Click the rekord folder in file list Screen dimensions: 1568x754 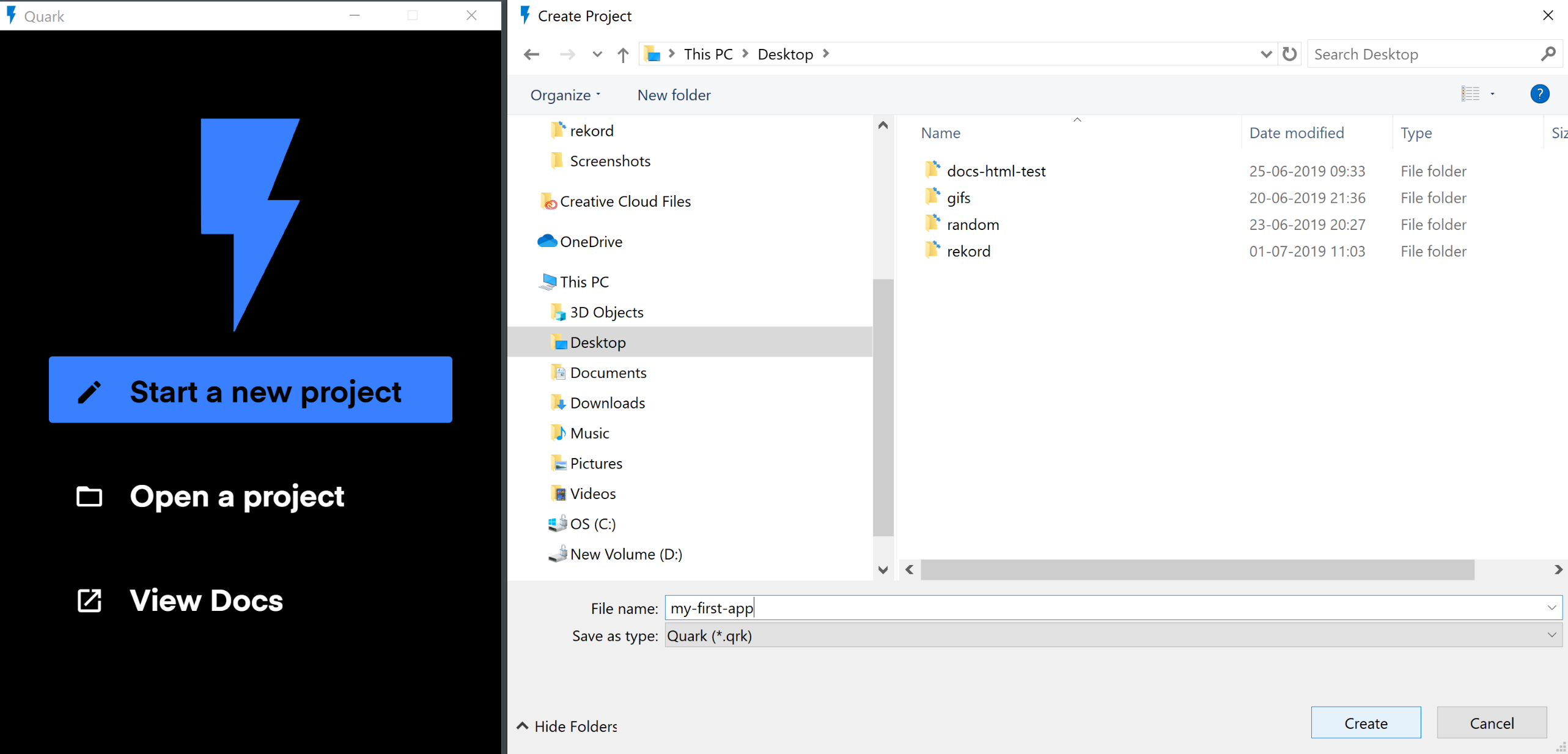967,250
